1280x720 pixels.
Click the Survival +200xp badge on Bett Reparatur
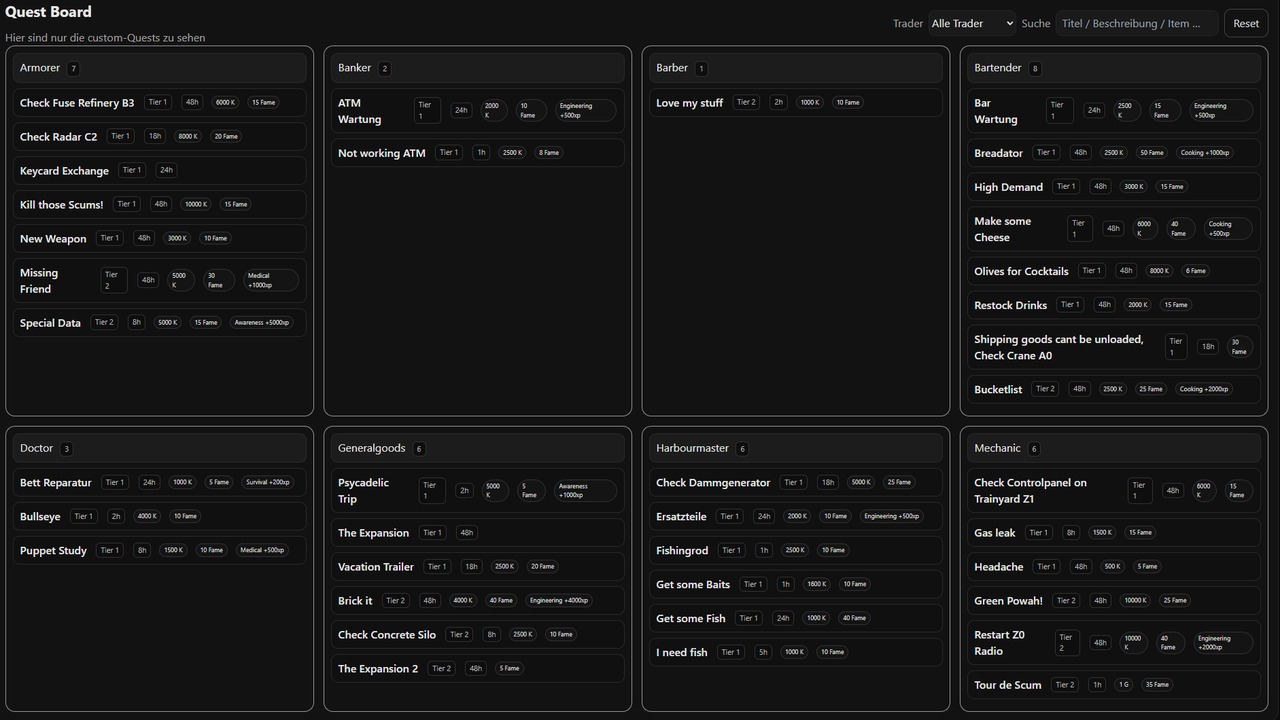tap(268, 483)
